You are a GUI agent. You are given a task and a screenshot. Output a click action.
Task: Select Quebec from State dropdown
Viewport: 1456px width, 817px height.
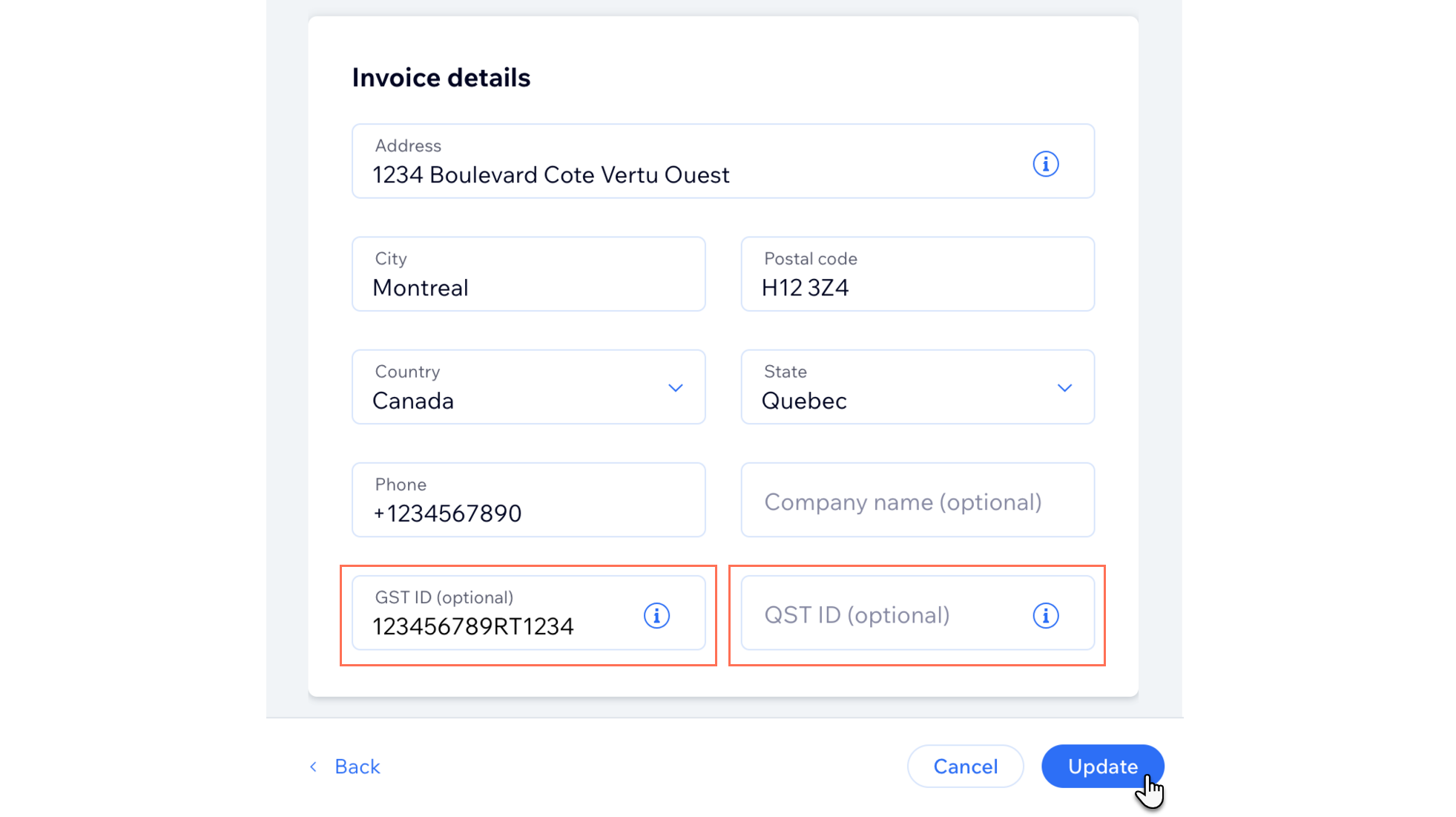click(x=918, y=387)
